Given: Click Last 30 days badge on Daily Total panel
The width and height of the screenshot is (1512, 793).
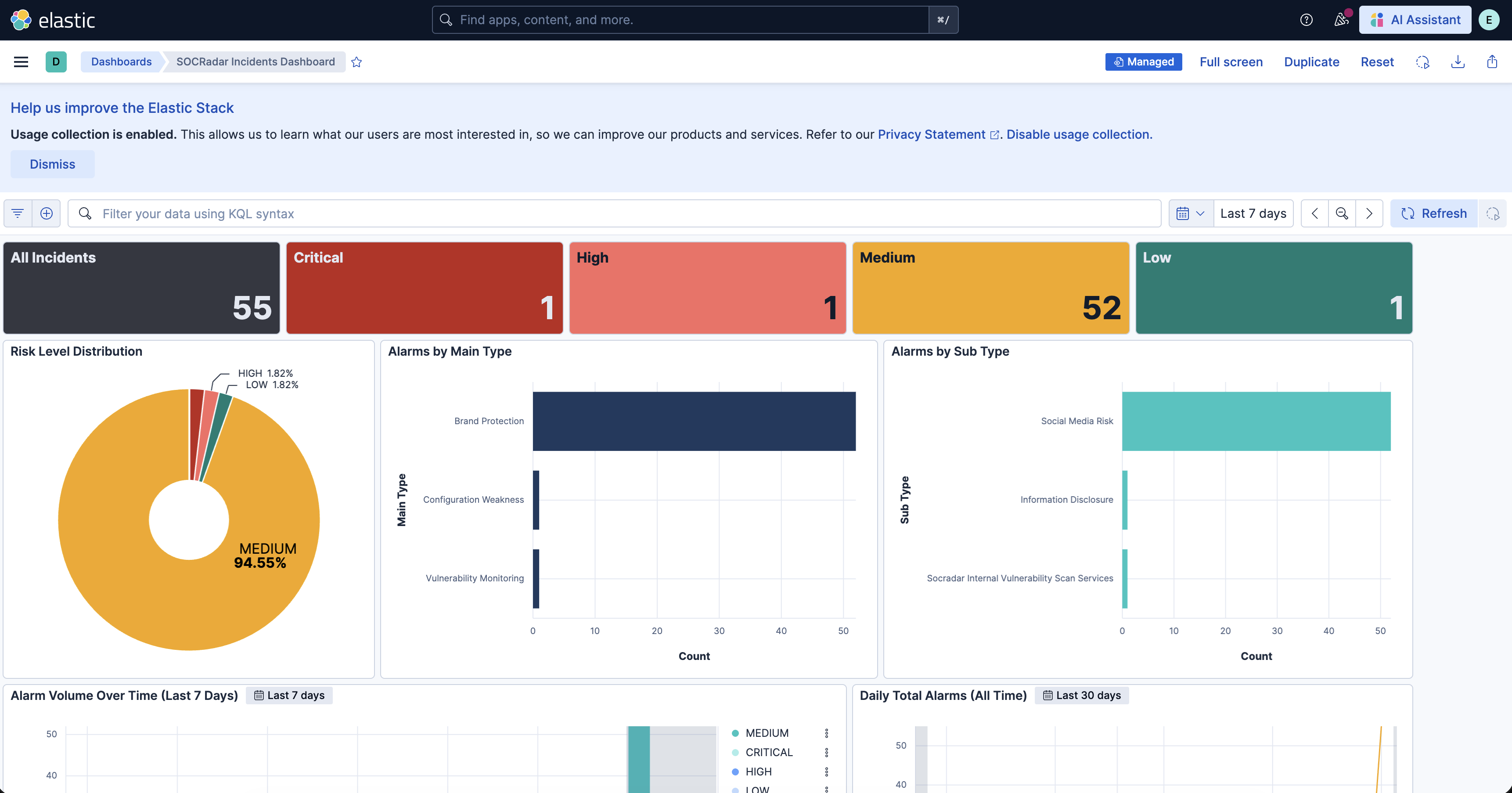Looking at the screenshot, I should tap(1082, 696).
